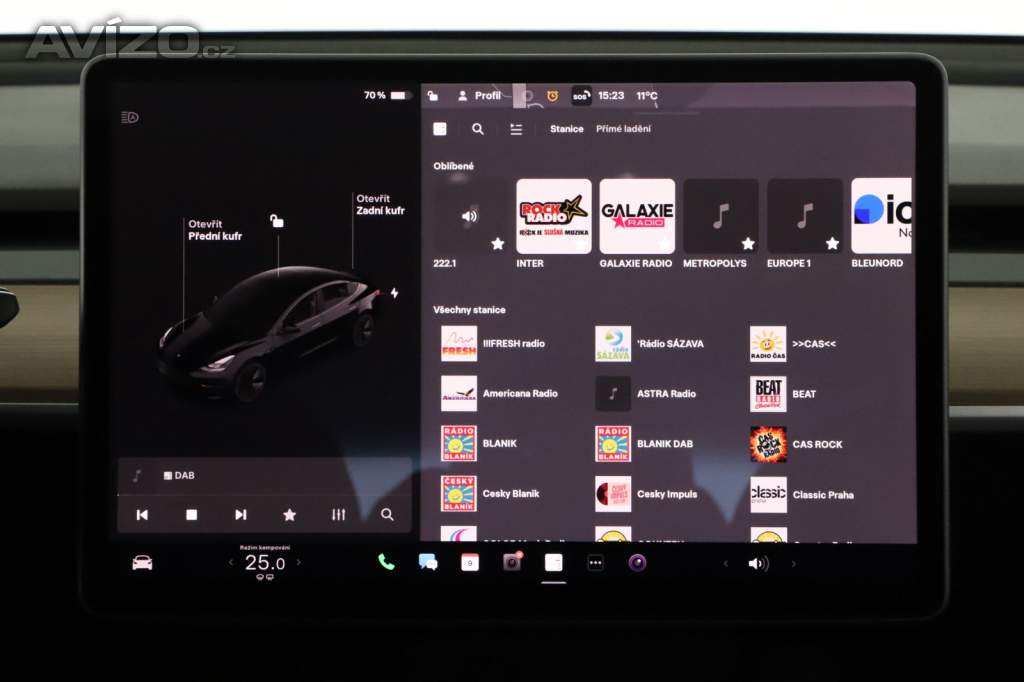Open the dashcam camera app
Image resolution: width=1024 pixels, height=682 pixels.
512,562
